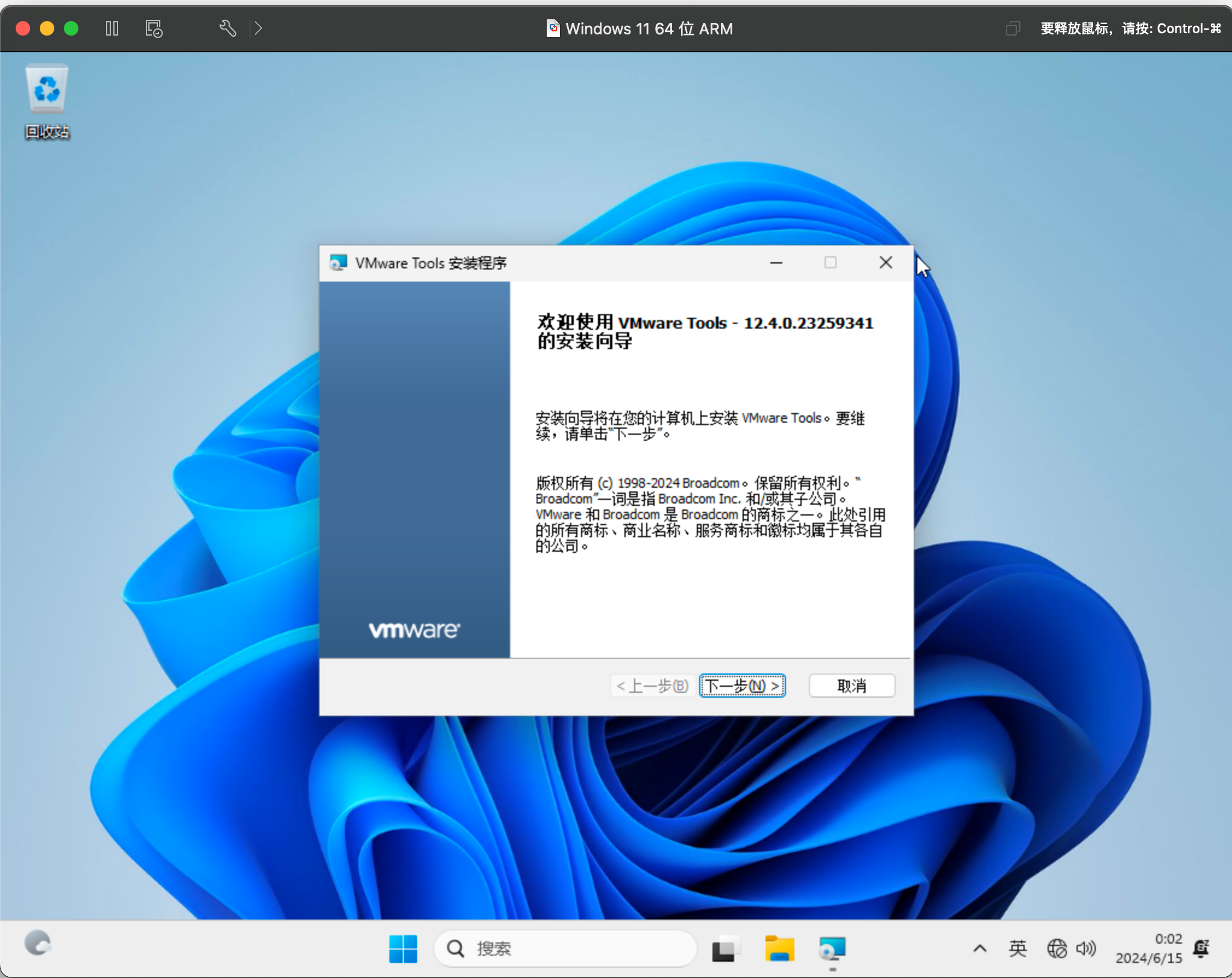The height and width of the screenshot is (978, 1232).
Task: Click the macOS green full screen button
Action: (x=71, y=28)
